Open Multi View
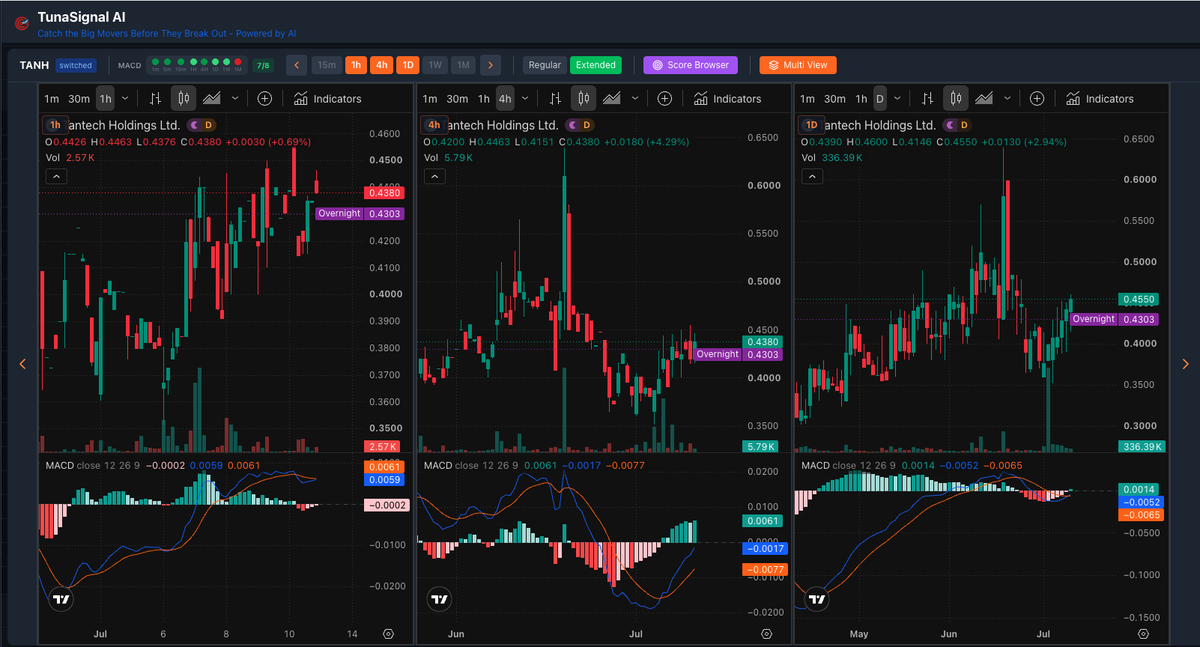The width and height of the screenshot is (1200, 647). point(797,65)
